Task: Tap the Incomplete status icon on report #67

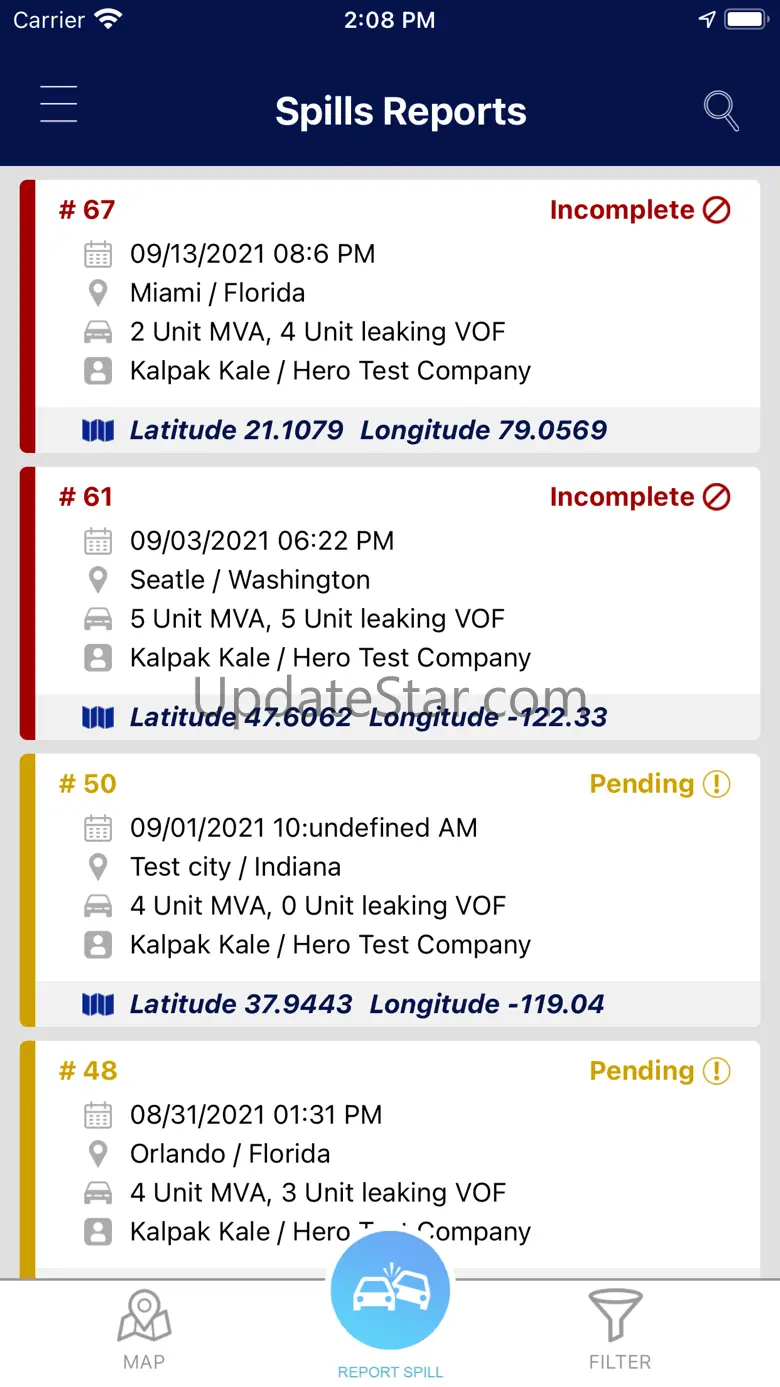Action: (717, 210)
